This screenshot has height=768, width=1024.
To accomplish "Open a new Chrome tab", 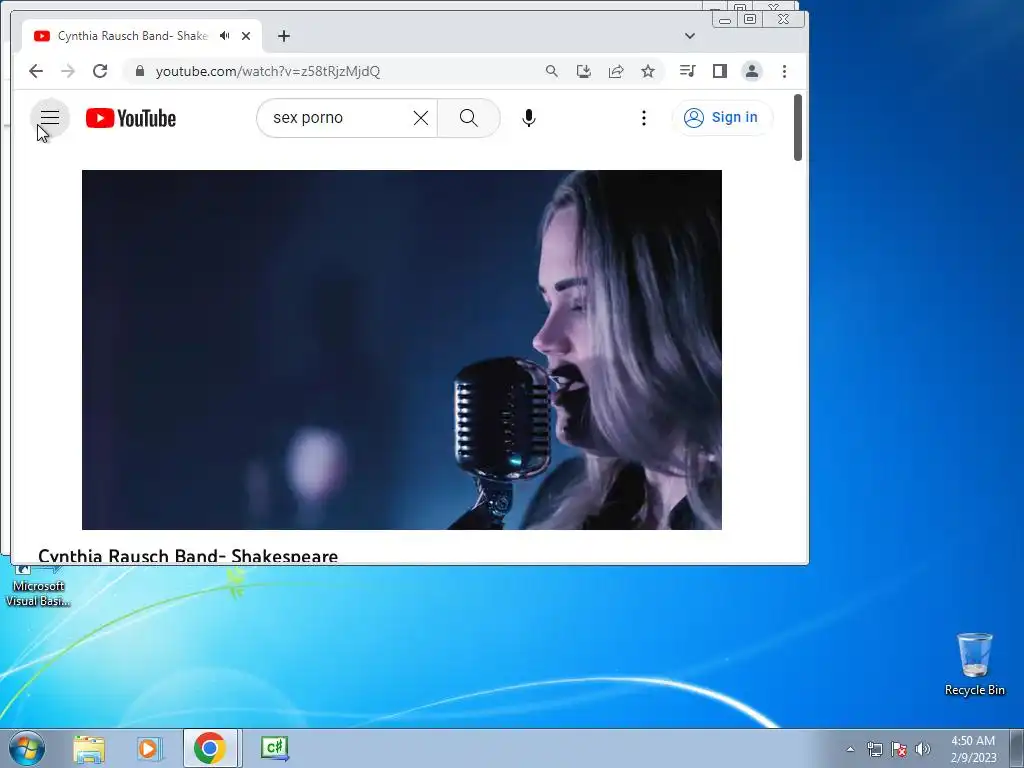I will (283, 36).
